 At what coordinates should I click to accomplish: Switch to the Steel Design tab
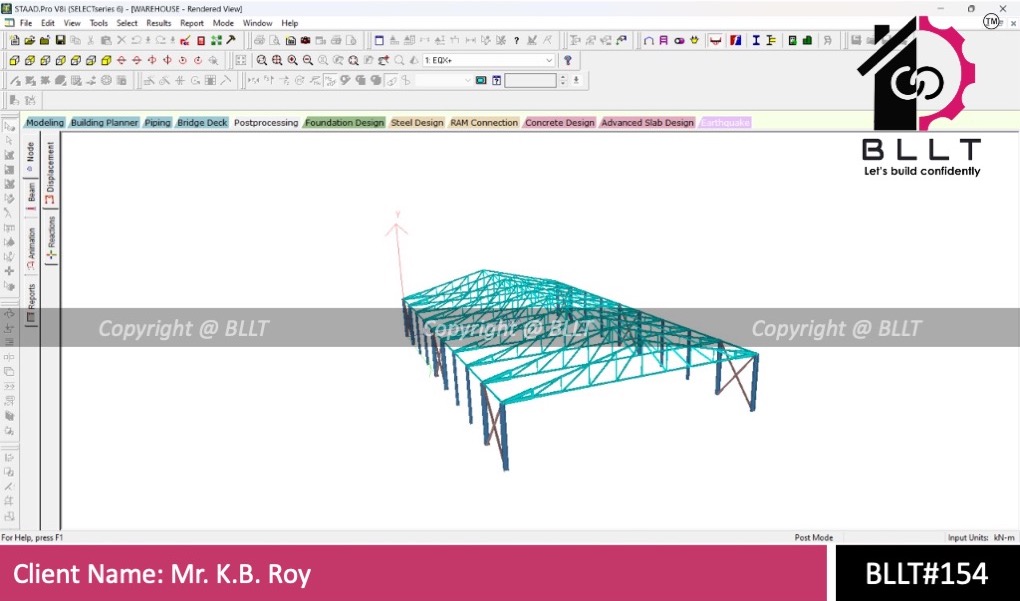click(417, 122)
